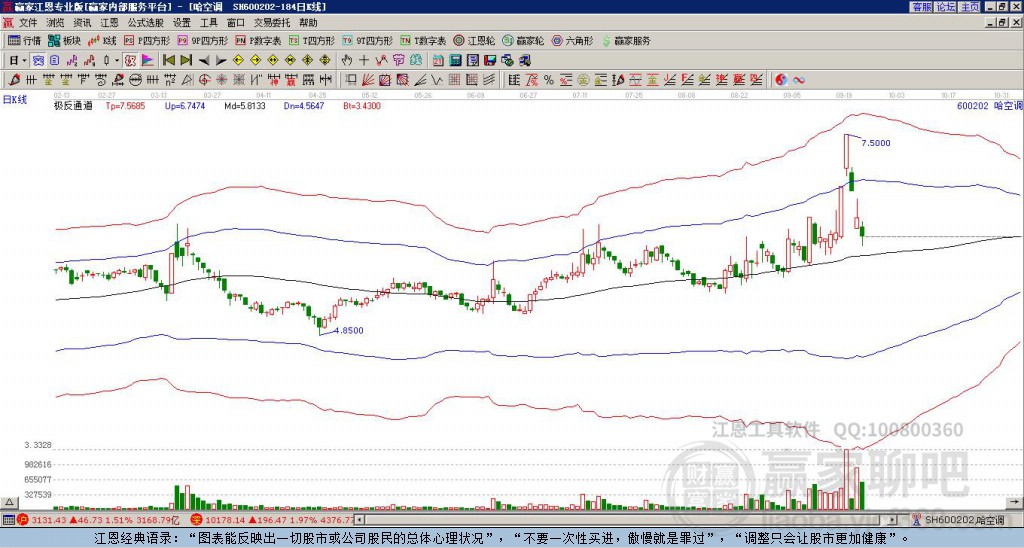Viewport: 1024px width, 548px height.
Task: Click the 行情 toolbar button
Action: tap(24, 40)
